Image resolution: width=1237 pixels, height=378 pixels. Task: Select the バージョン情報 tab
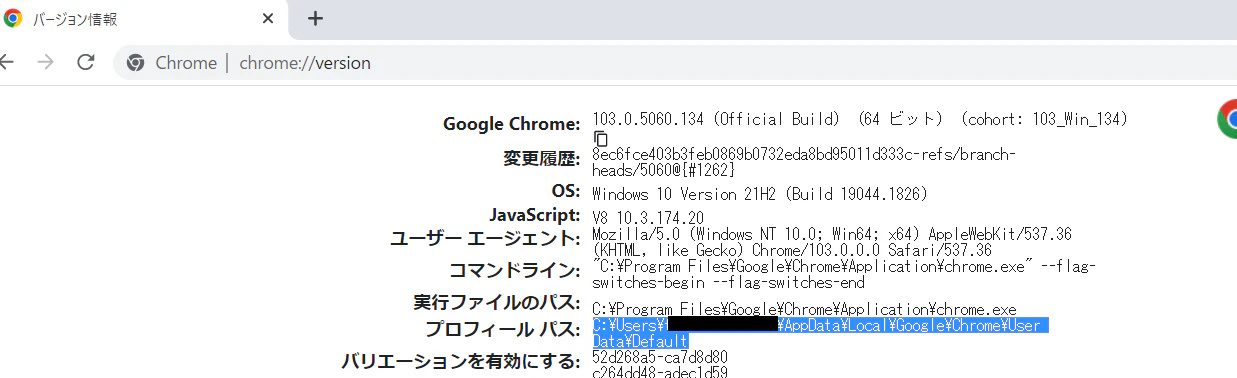click(x=145, y=19)
